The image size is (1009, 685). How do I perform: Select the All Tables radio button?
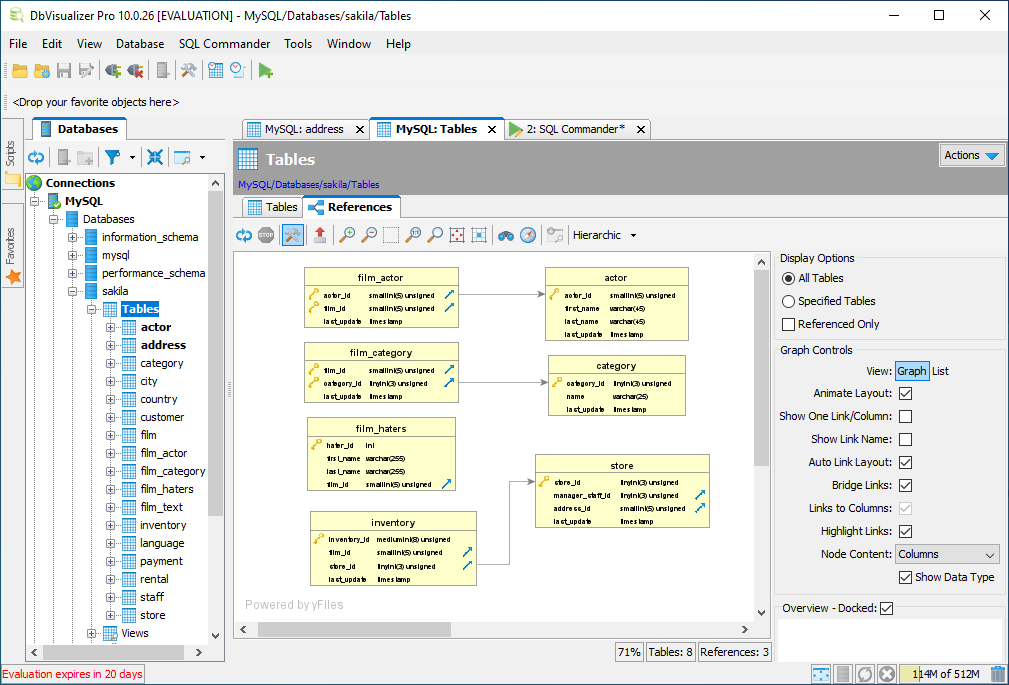[788, 278]
